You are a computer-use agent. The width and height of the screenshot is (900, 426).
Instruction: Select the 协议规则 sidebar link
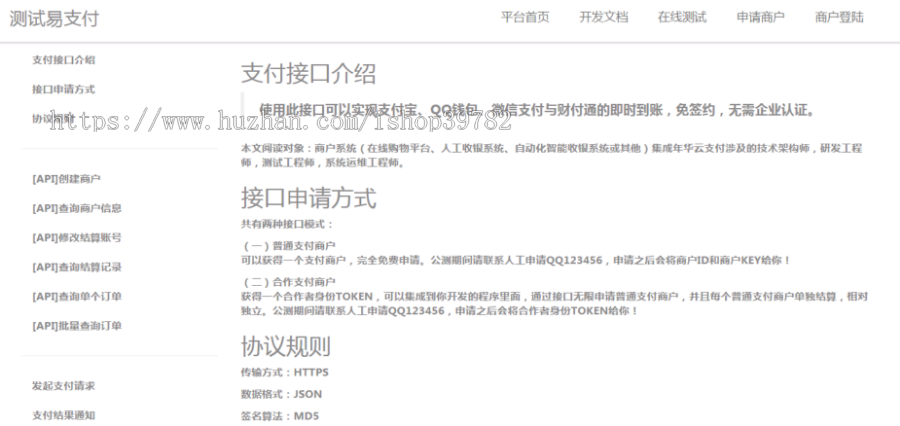(x=53, y=118)
